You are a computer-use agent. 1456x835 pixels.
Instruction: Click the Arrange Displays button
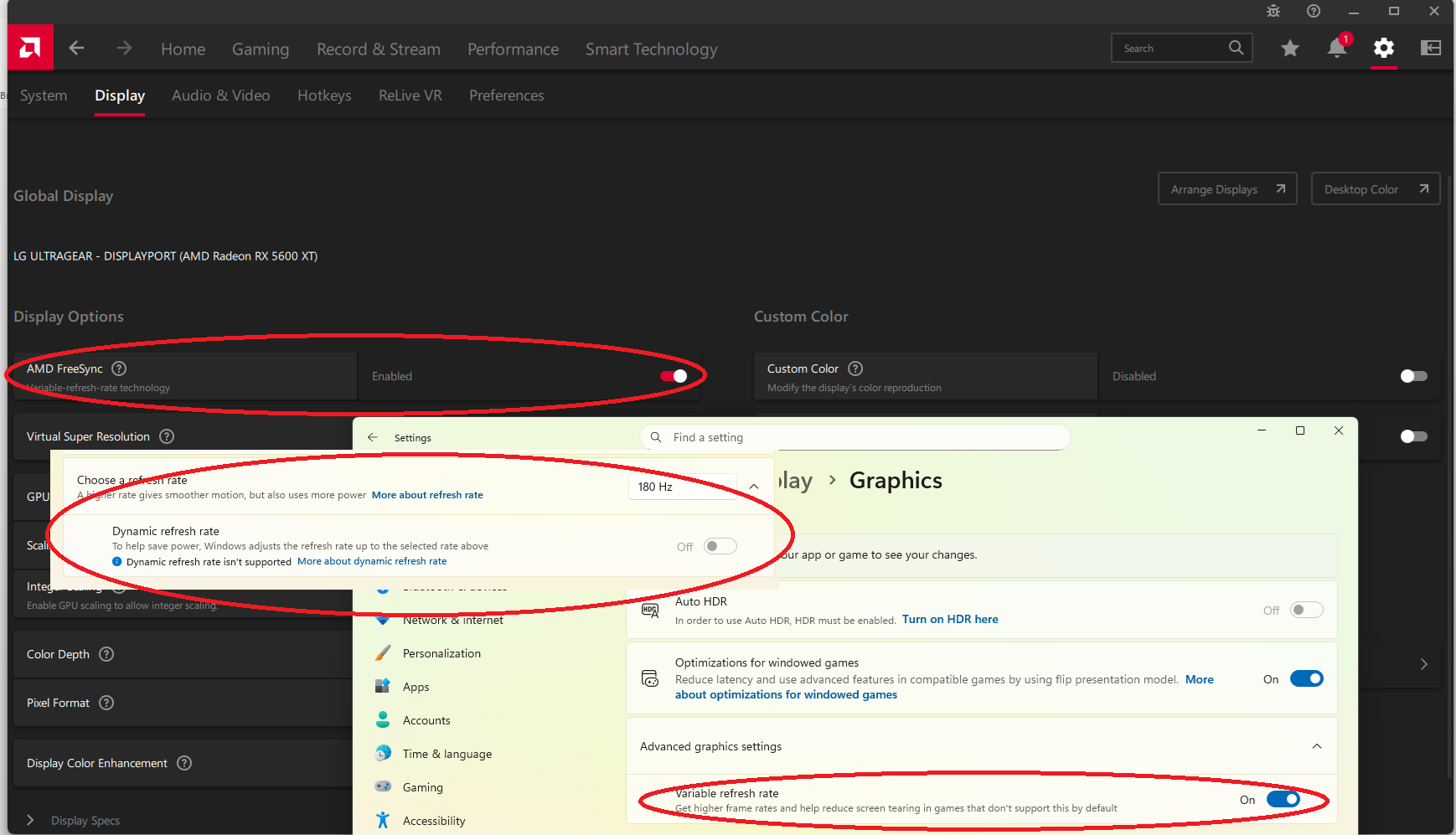click(1226, 189)
